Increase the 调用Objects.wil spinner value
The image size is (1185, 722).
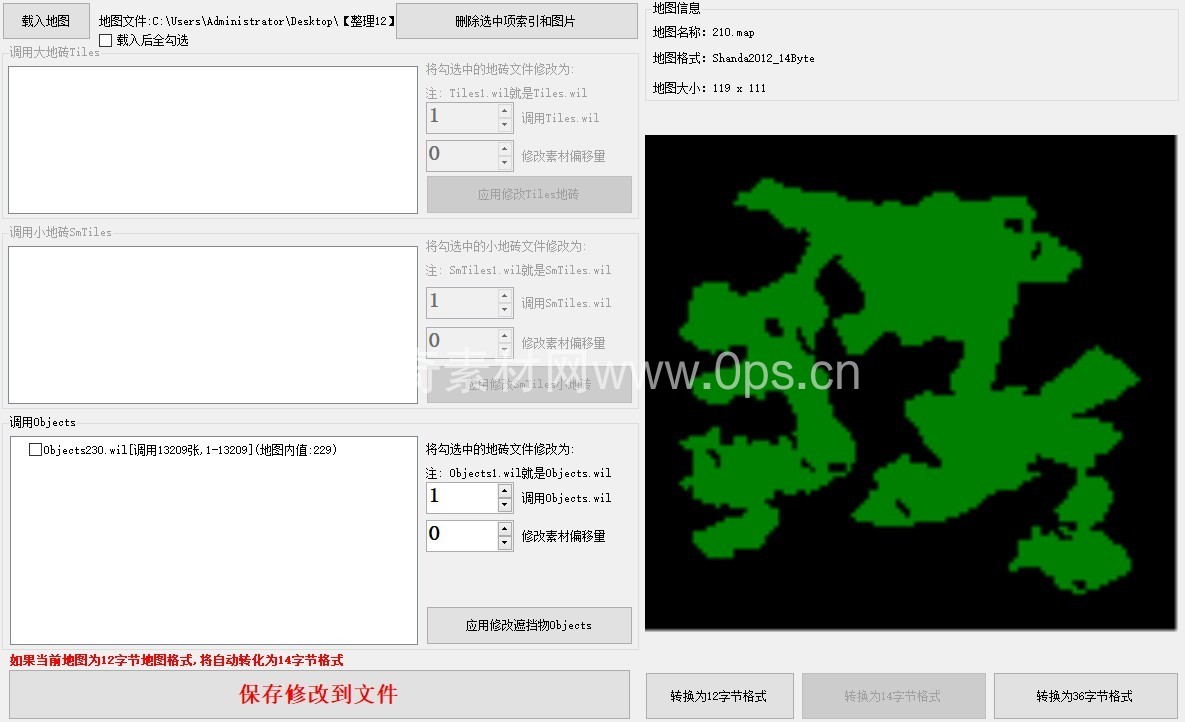[505, 491]
